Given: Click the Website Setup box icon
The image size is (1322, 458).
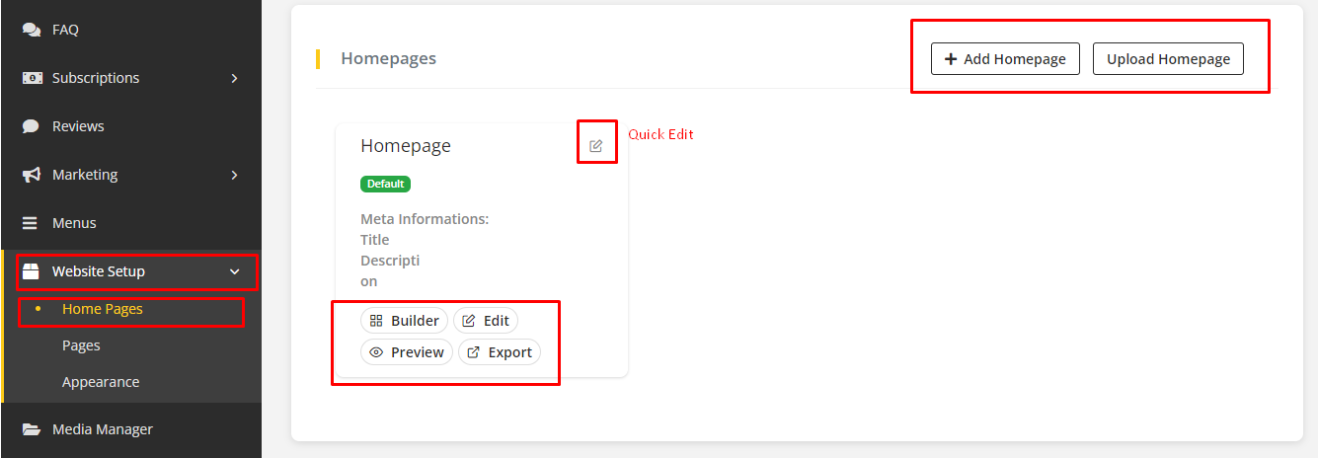Looking at the screenshot, I should (31, 271).
